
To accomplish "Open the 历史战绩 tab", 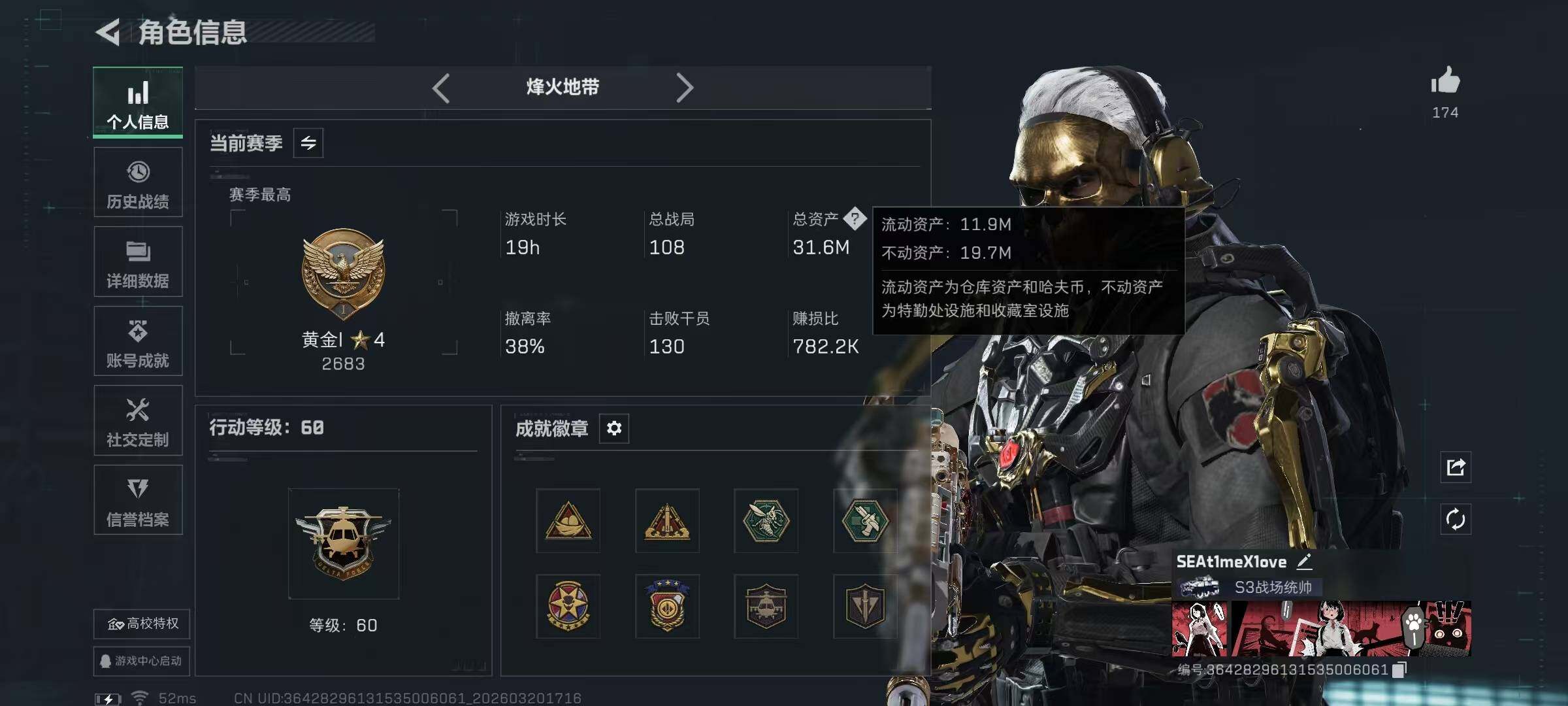I will tap(138, 182).
